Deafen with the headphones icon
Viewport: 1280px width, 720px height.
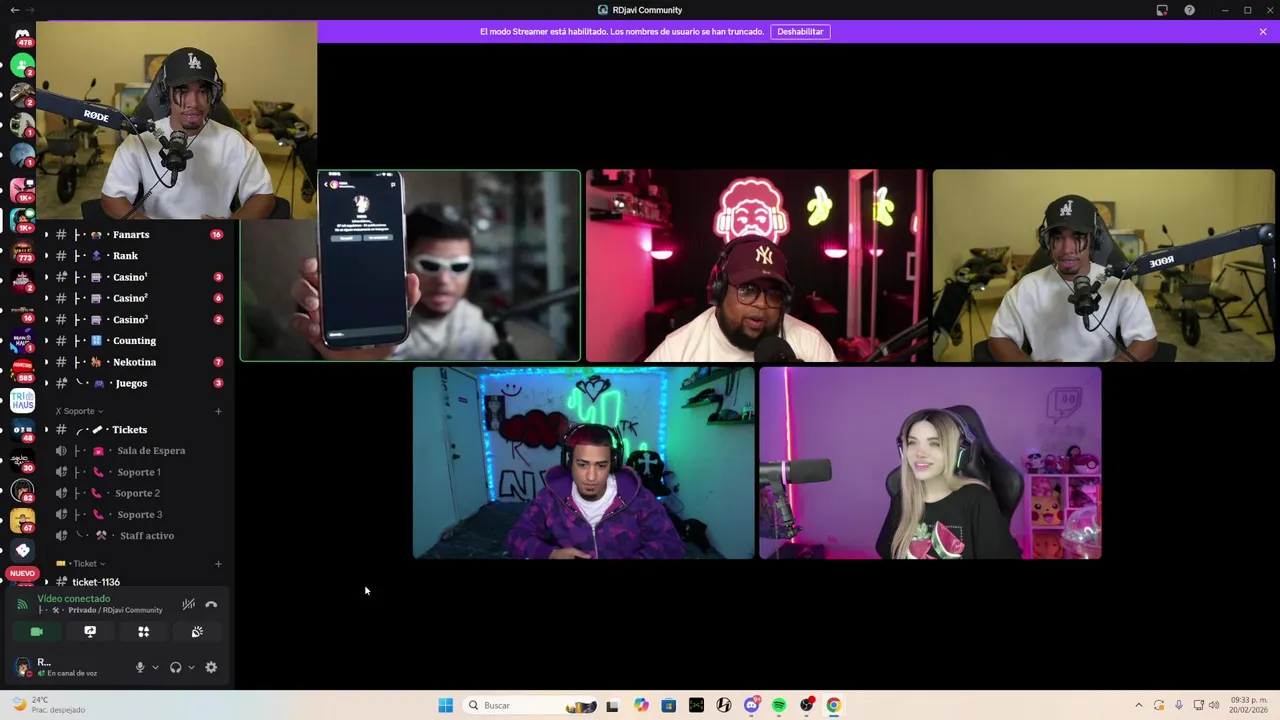(x=176, y=667)
